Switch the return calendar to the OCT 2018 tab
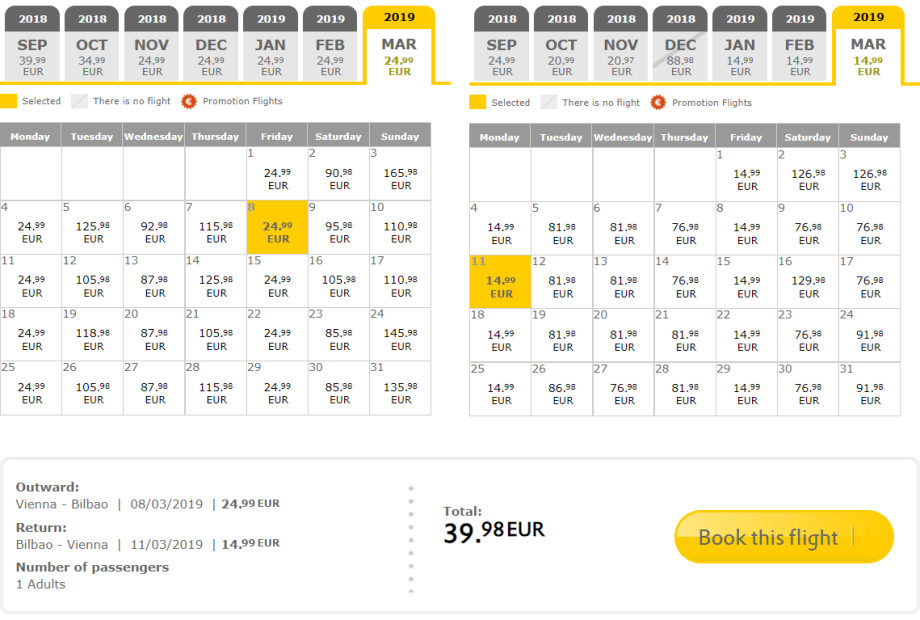Screen dimensions: 920x620 [561, 45]
